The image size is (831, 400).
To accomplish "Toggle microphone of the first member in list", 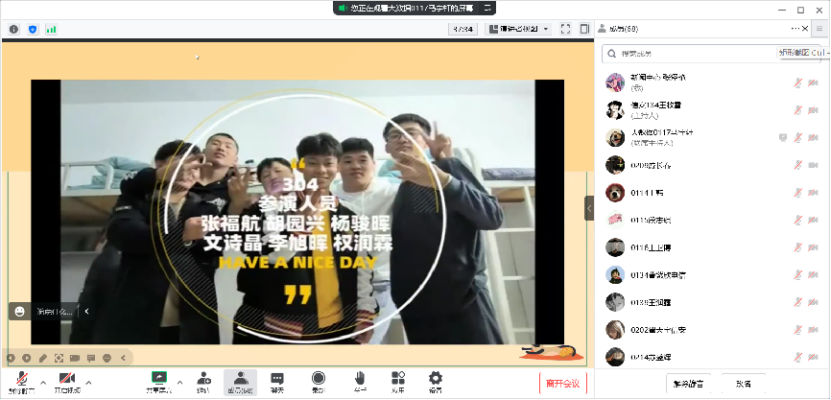I will (x=799, y=82).
